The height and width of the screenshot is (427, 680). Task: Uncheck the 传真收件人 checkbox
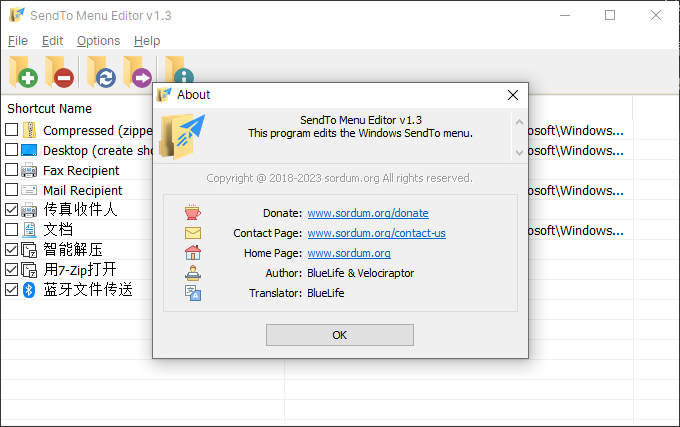[x=12, y=209]
